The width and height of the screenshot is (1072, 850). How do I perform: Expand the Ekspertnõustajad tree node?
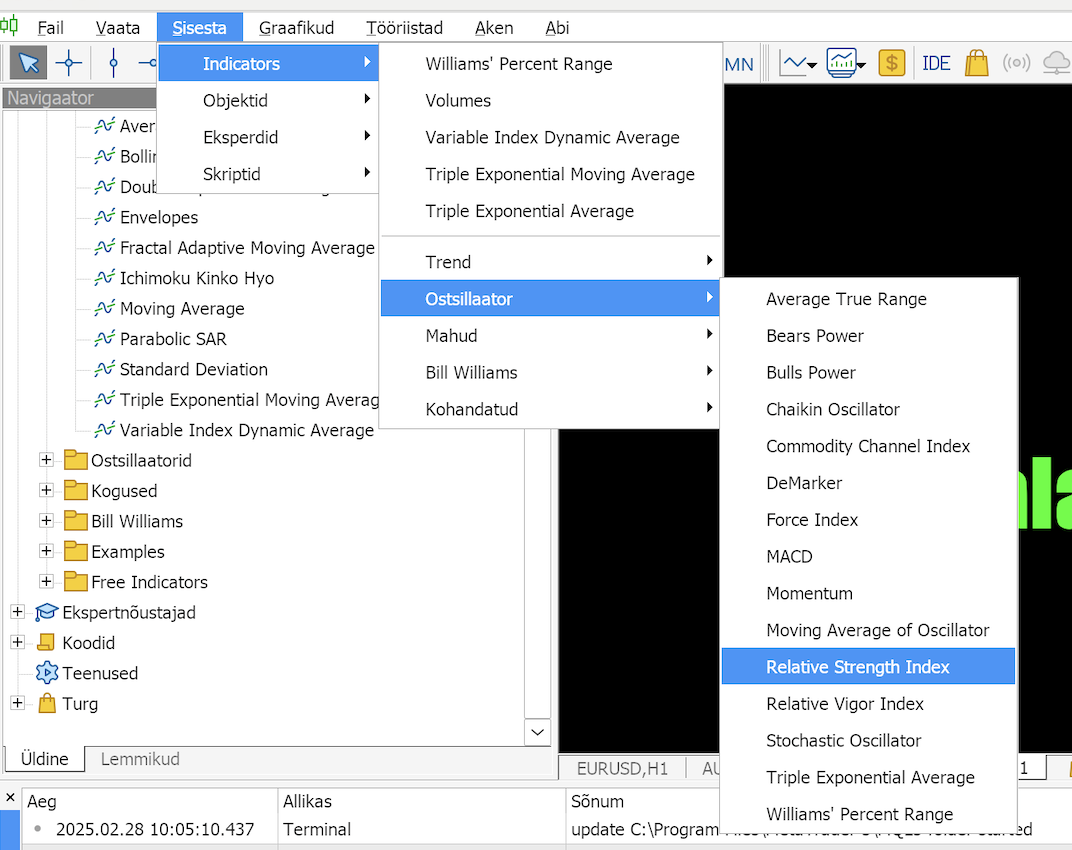(x=18, y=611)
